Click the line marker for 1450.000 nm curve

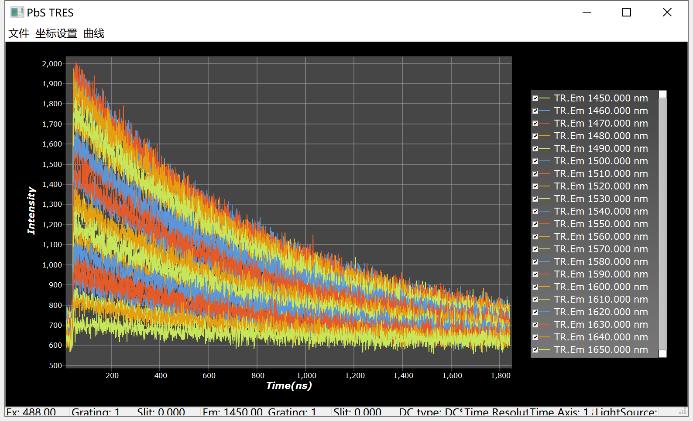coord(546,98)
